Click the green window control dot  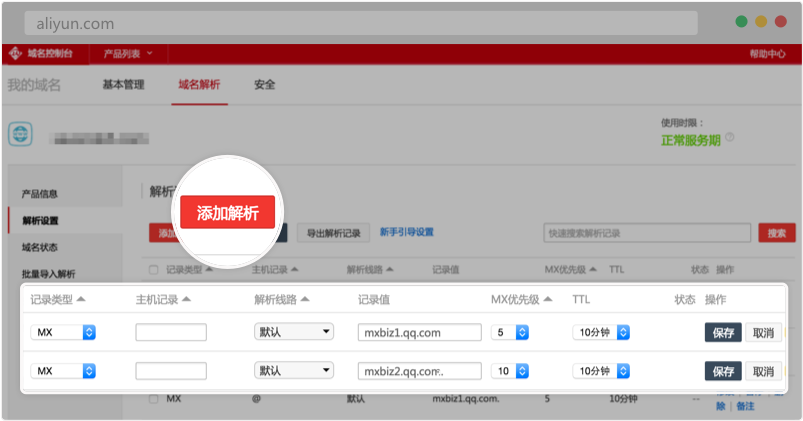(741, 21)
